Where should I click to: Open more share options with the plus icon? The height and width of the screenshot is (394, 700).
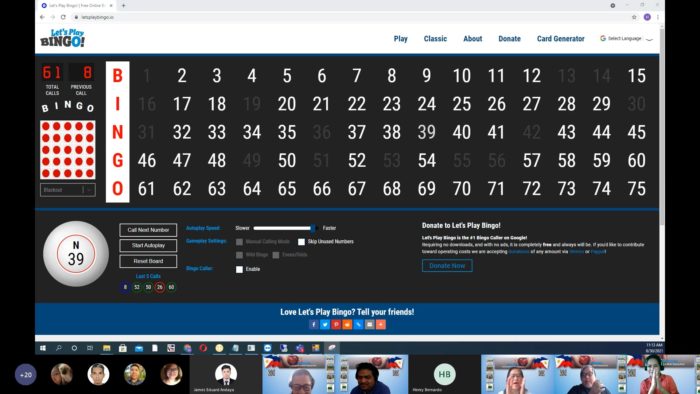pos(380,324)
